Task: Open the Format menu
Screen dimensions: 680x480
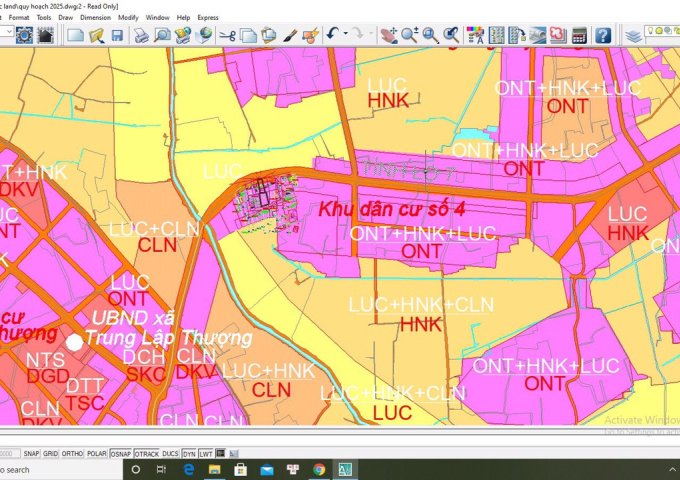Action: pyautogui.click(x=19, y=17)
